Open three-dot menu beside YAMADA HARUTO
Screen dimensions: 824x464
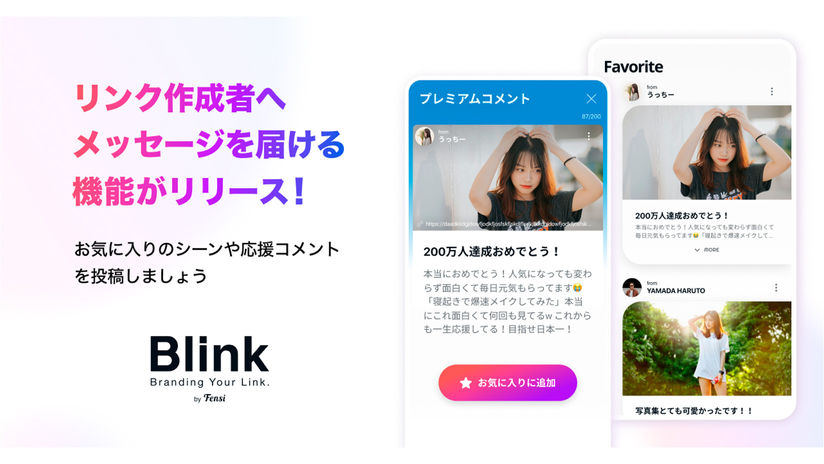(x=776, y=287)
